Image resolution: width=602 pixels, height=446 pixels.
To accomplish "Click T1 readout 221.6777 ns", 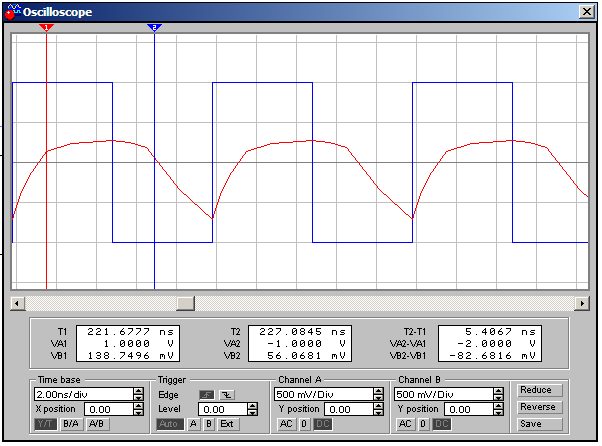I will [x=130, y=332].
